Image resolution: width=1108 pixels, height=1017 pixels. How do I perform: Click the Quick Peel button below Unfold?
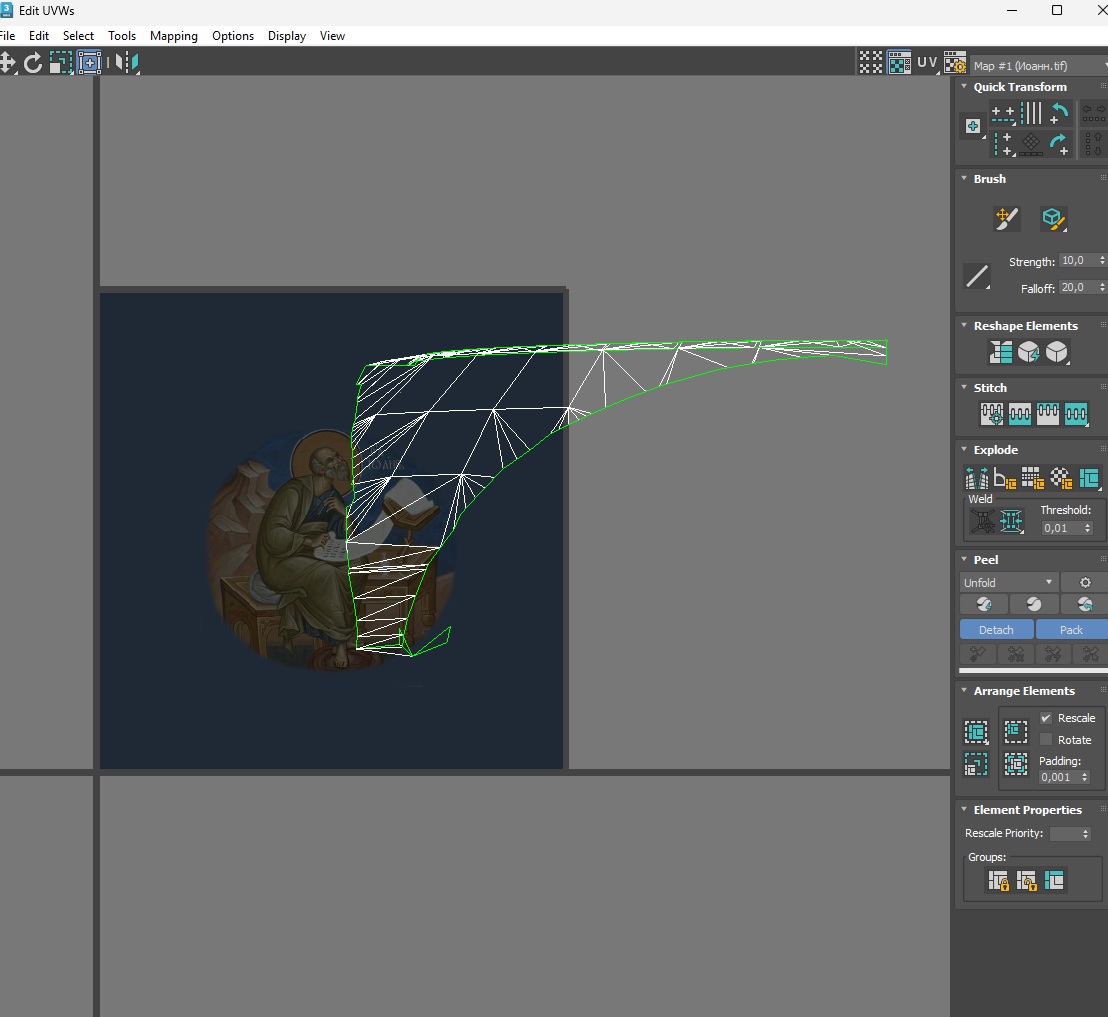(x=984, y=604)
